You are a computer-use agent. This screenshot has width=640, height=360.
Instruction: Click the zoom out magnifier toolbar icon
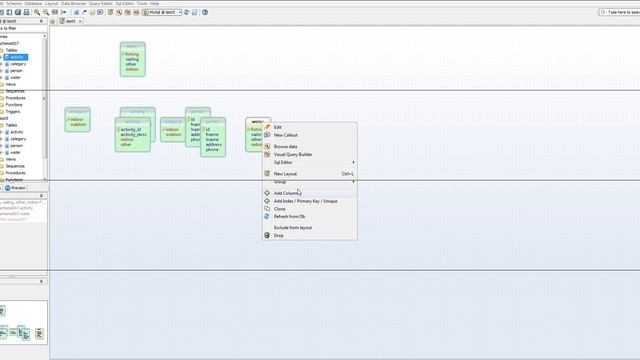click(46, 12)
